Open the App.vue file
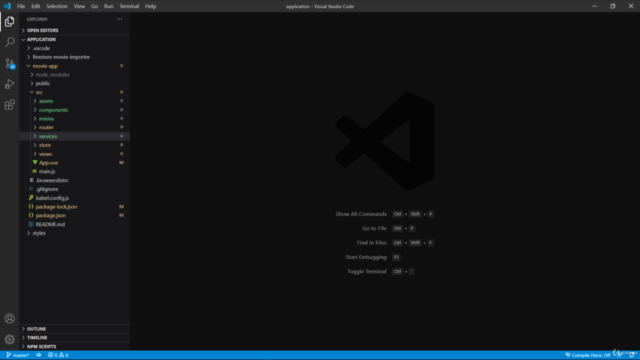 75,163
